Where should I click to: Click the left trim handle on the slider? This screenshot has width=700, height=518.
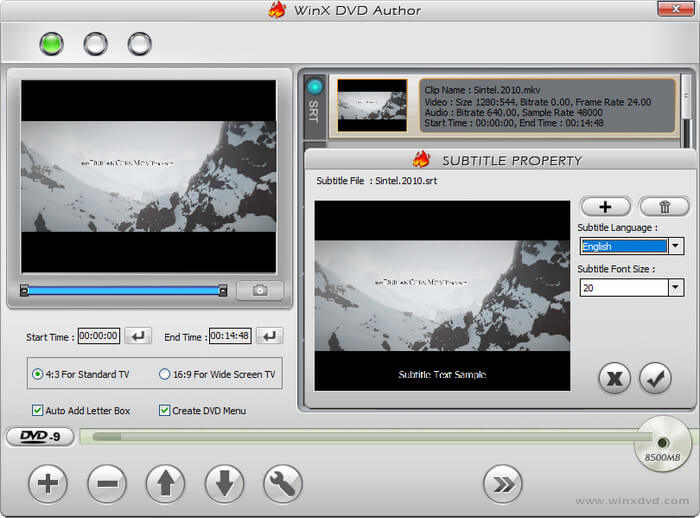point(24,291)
